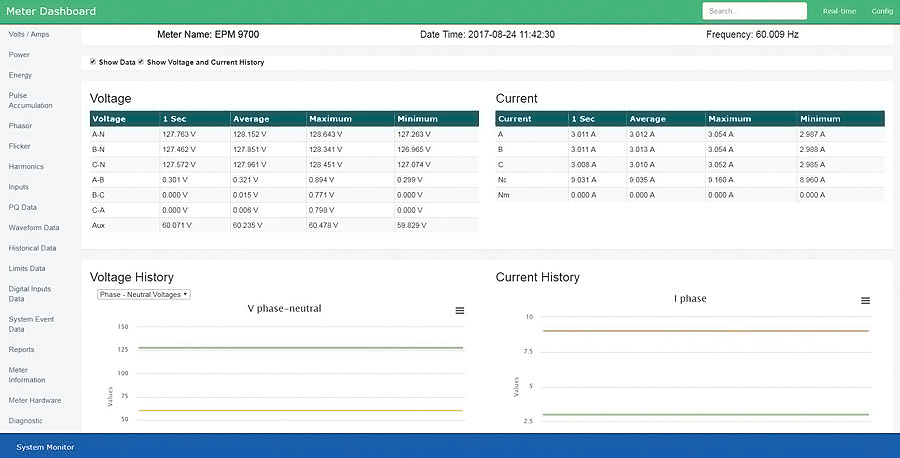Toggle Show Voltage and Current History checkbox
This screenshot has width=900, height=458.
(x=141, y=61)
